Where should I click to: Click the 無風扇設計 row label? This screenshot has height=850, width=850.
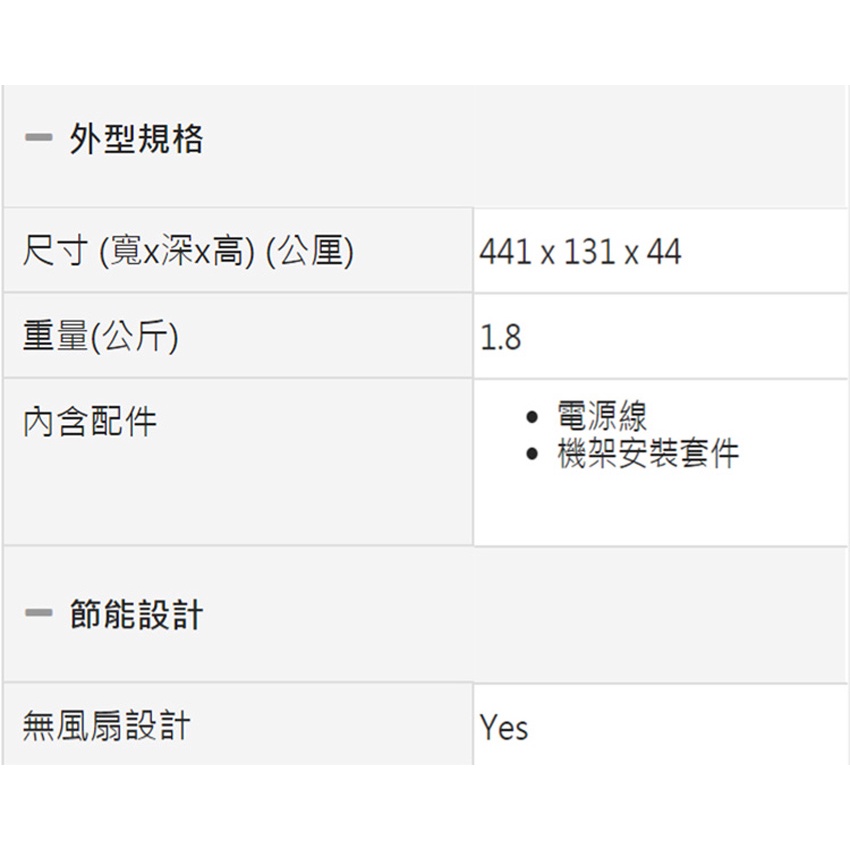click(x=106, y=725)
